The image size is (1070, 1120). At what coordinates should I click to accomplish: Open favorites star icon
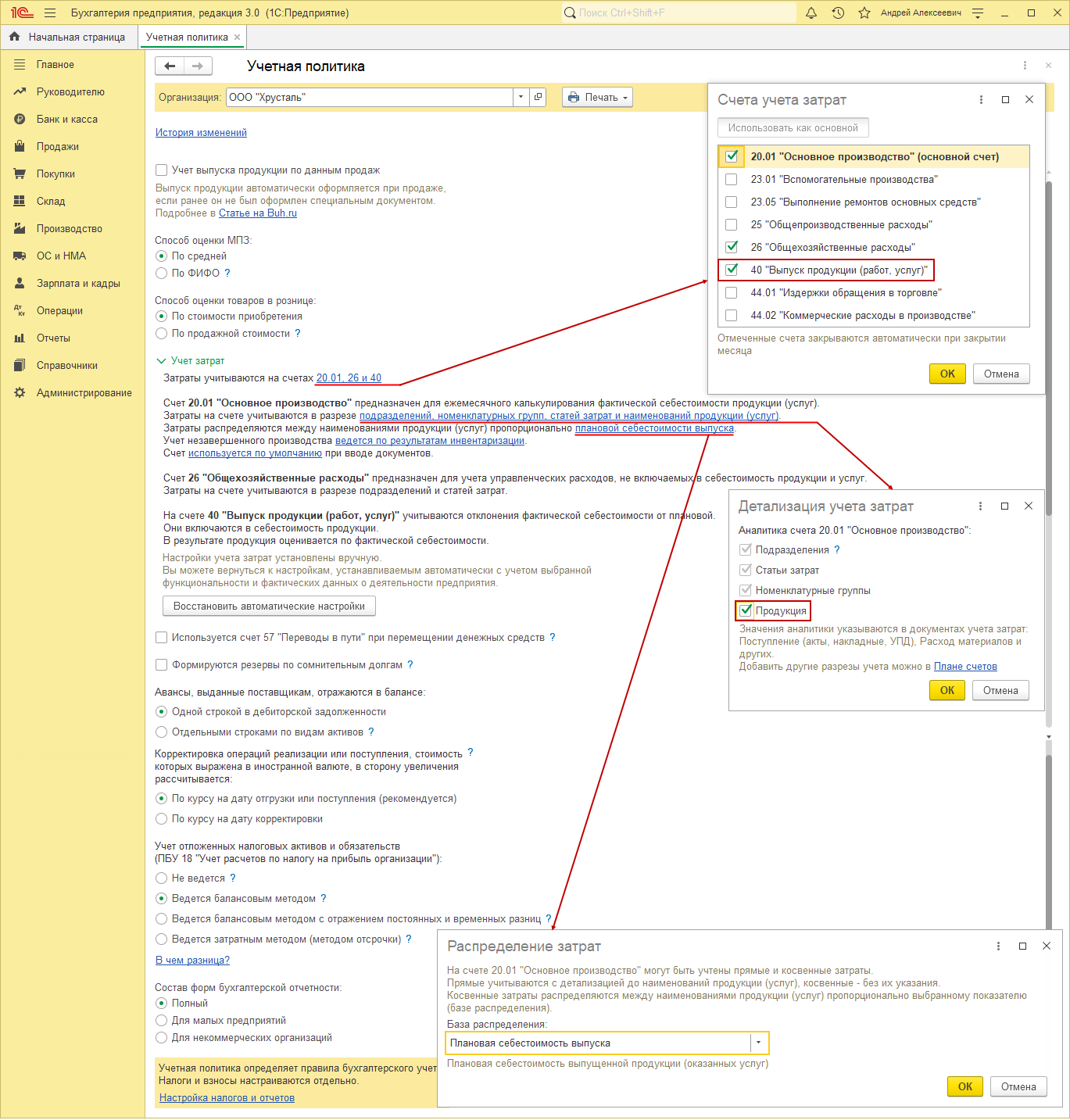(x=864, y=13)
